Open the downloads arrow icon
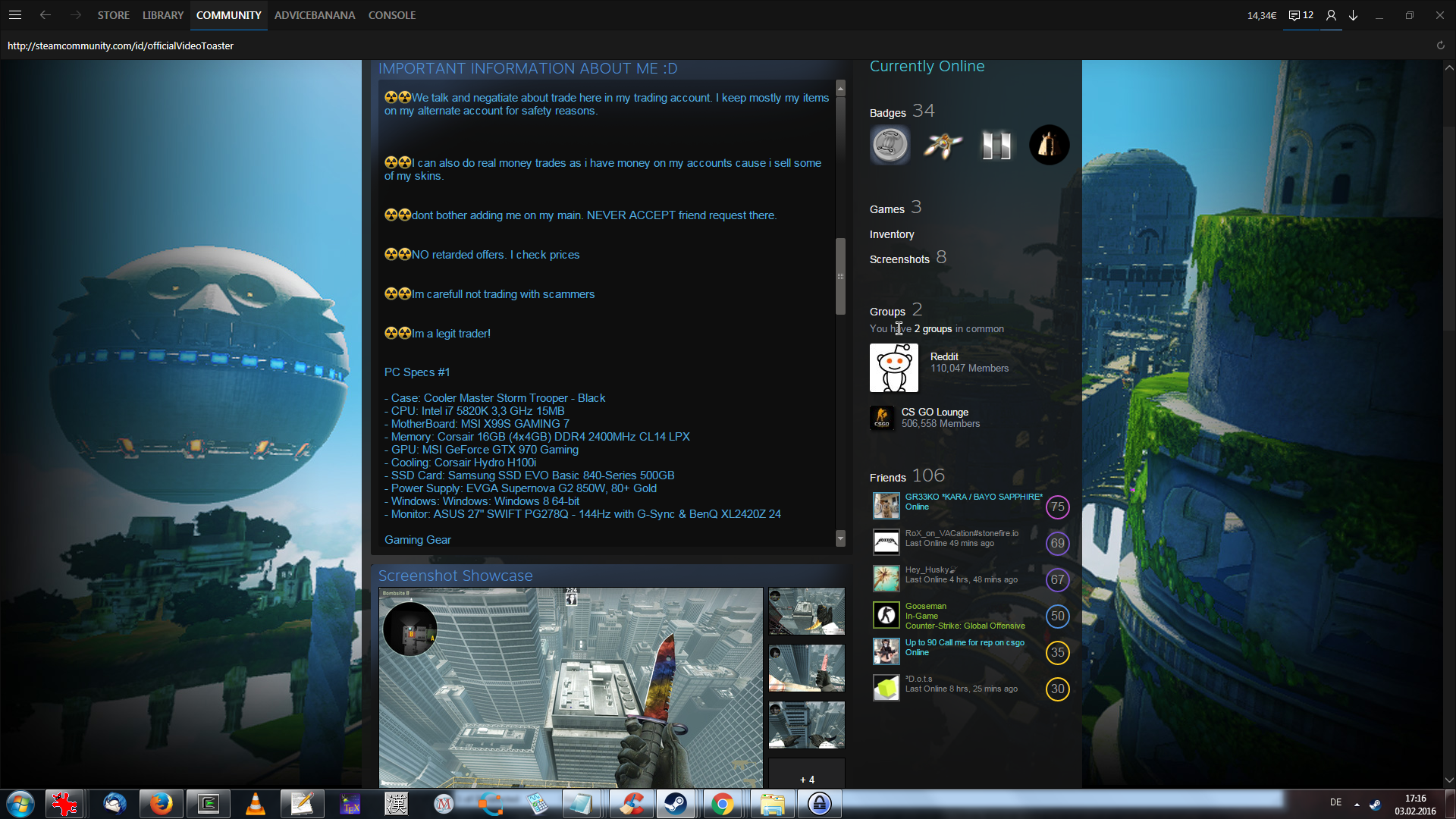Viewport: 1456px width, 819px height. point(1353,15)
